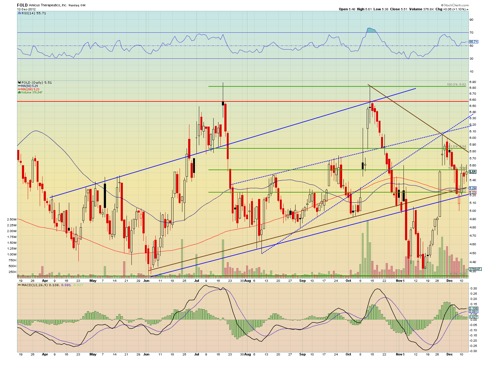Viewport: 492px width, 376px height.
Task: Select the RSI(14) indicator legend label
Action: (x=33, y=13)
